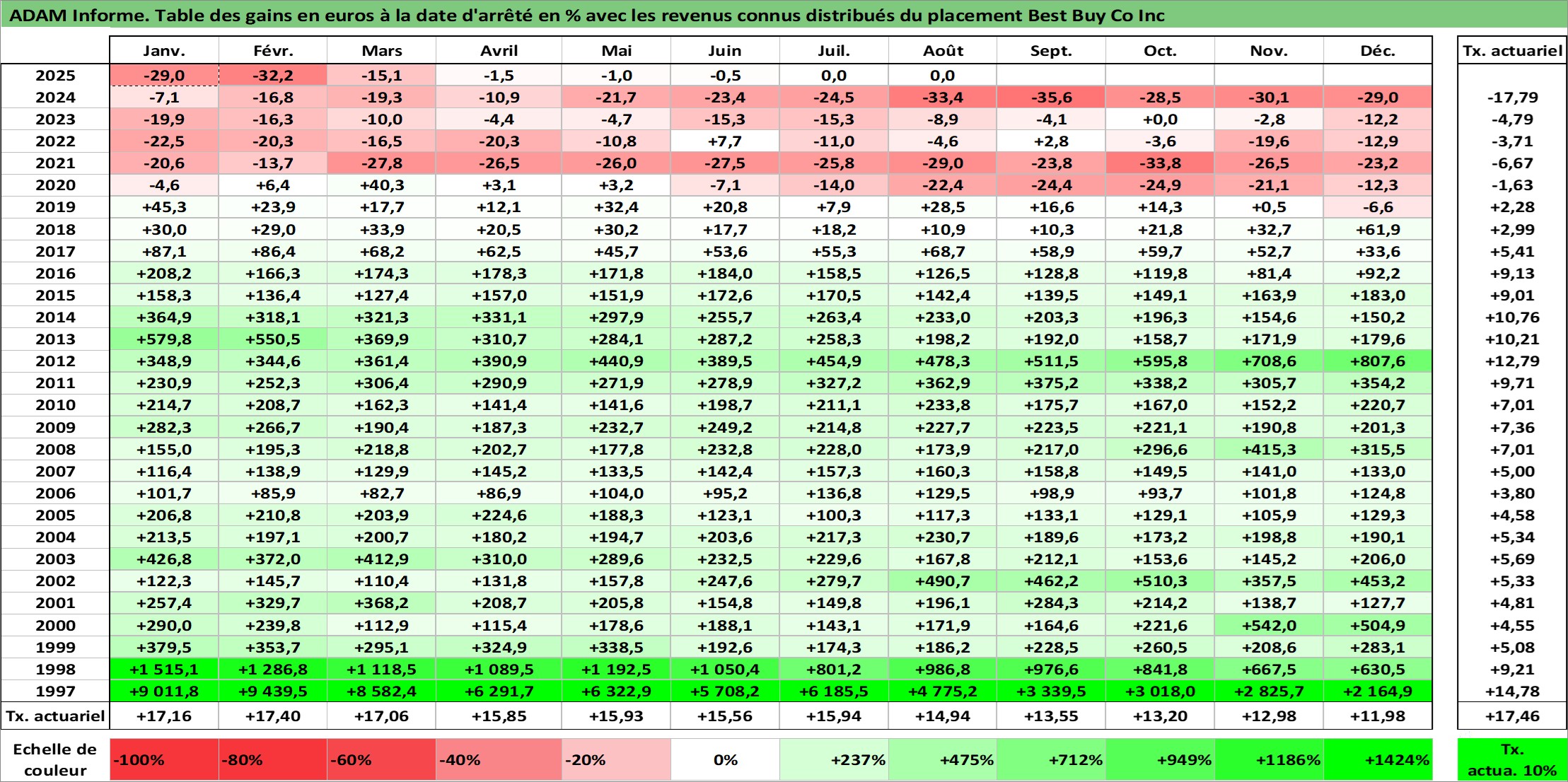Image resolution: width=1568 pixels, height=782 pixels.
Task: Click the green 'Tx. actua. 10%' legend box
Action: pos(1512,759)
